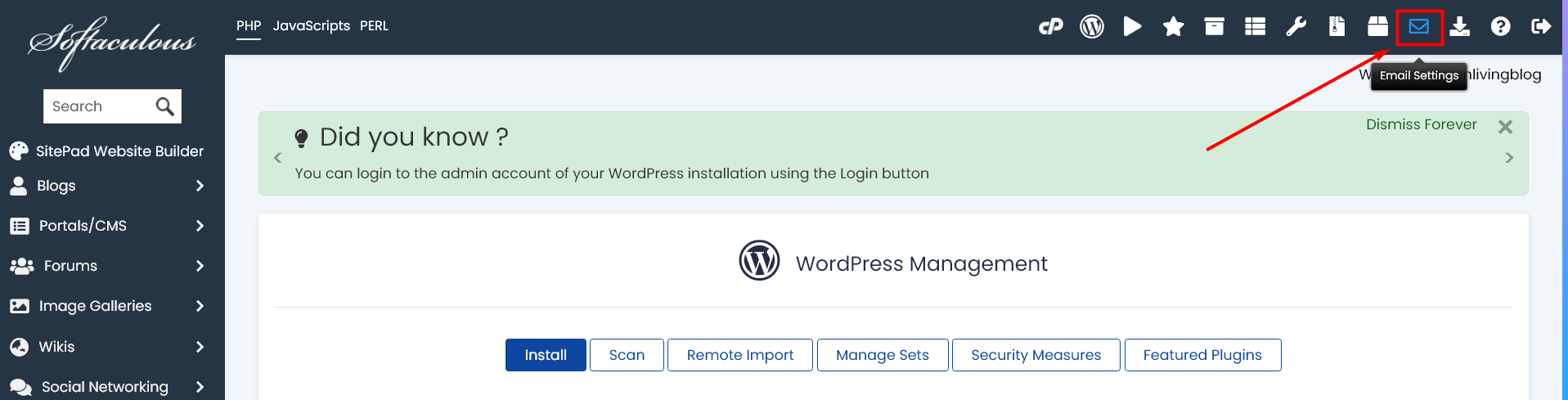Click the Softaculous logo
This screenshot has height=400, width=1568.
(x=112, y=43)
